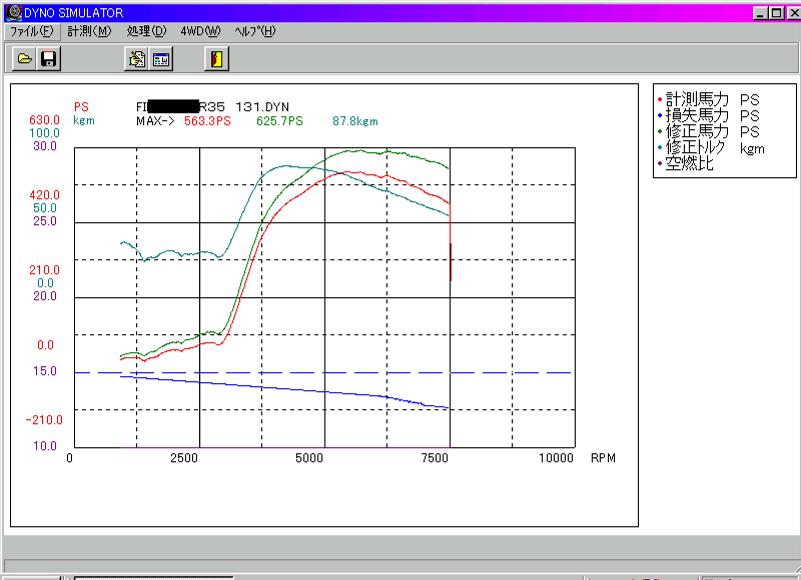Click the floppy disk save icon

click(48, 59)
